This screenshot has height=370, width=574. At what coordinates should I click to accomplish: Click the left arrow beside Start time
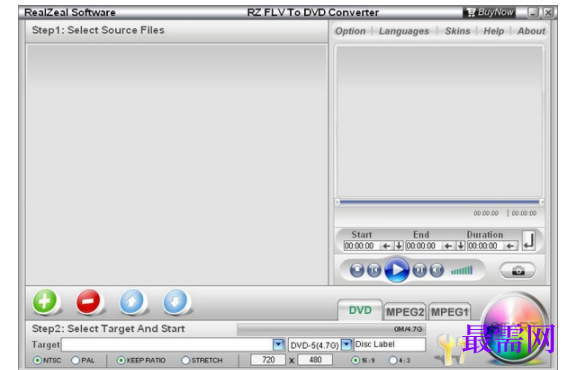[386, 246]
